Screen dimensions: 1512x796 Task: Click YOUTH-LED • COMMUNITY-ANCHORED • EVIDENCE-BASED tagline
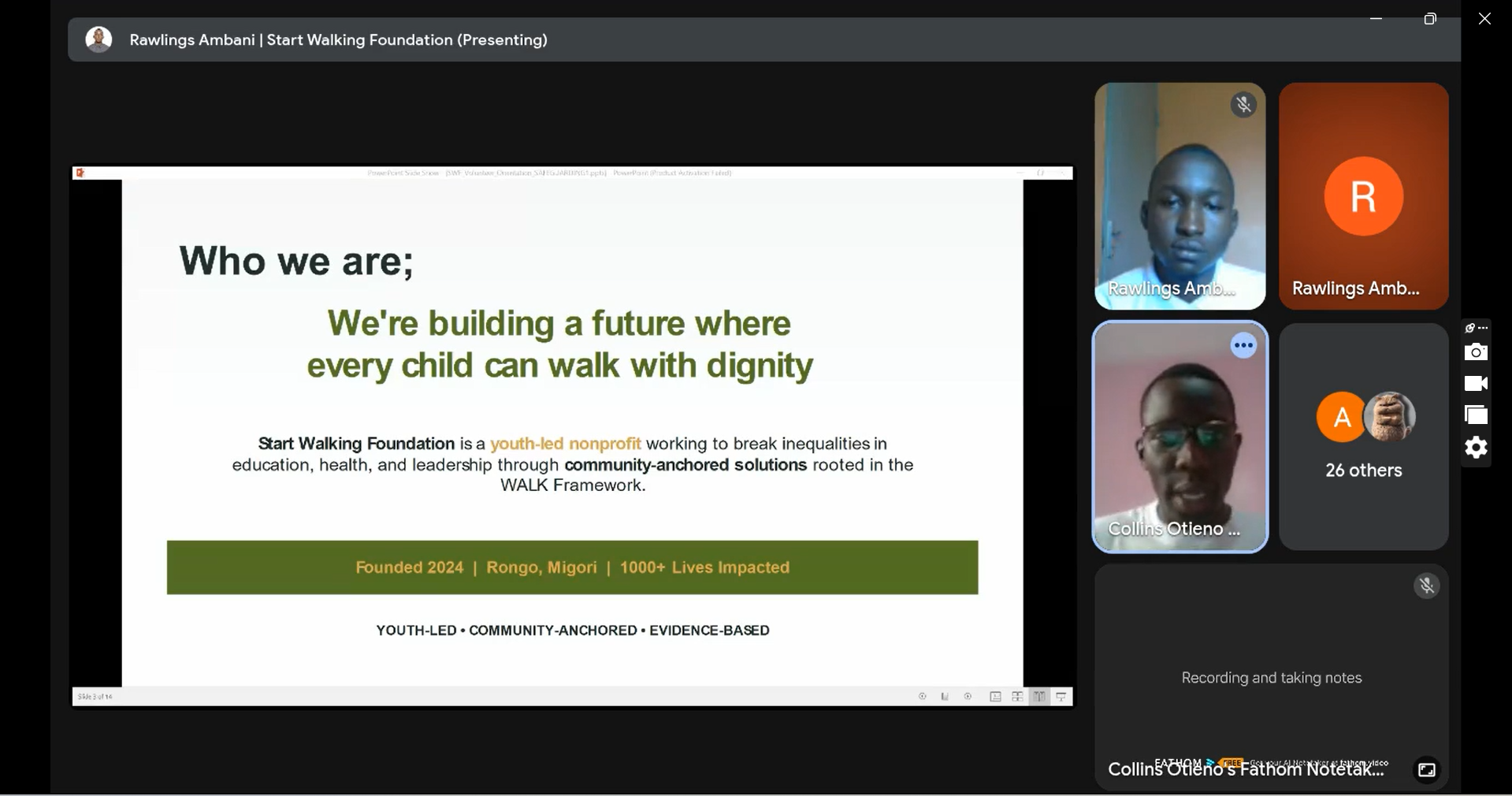(x=573, y=630)
